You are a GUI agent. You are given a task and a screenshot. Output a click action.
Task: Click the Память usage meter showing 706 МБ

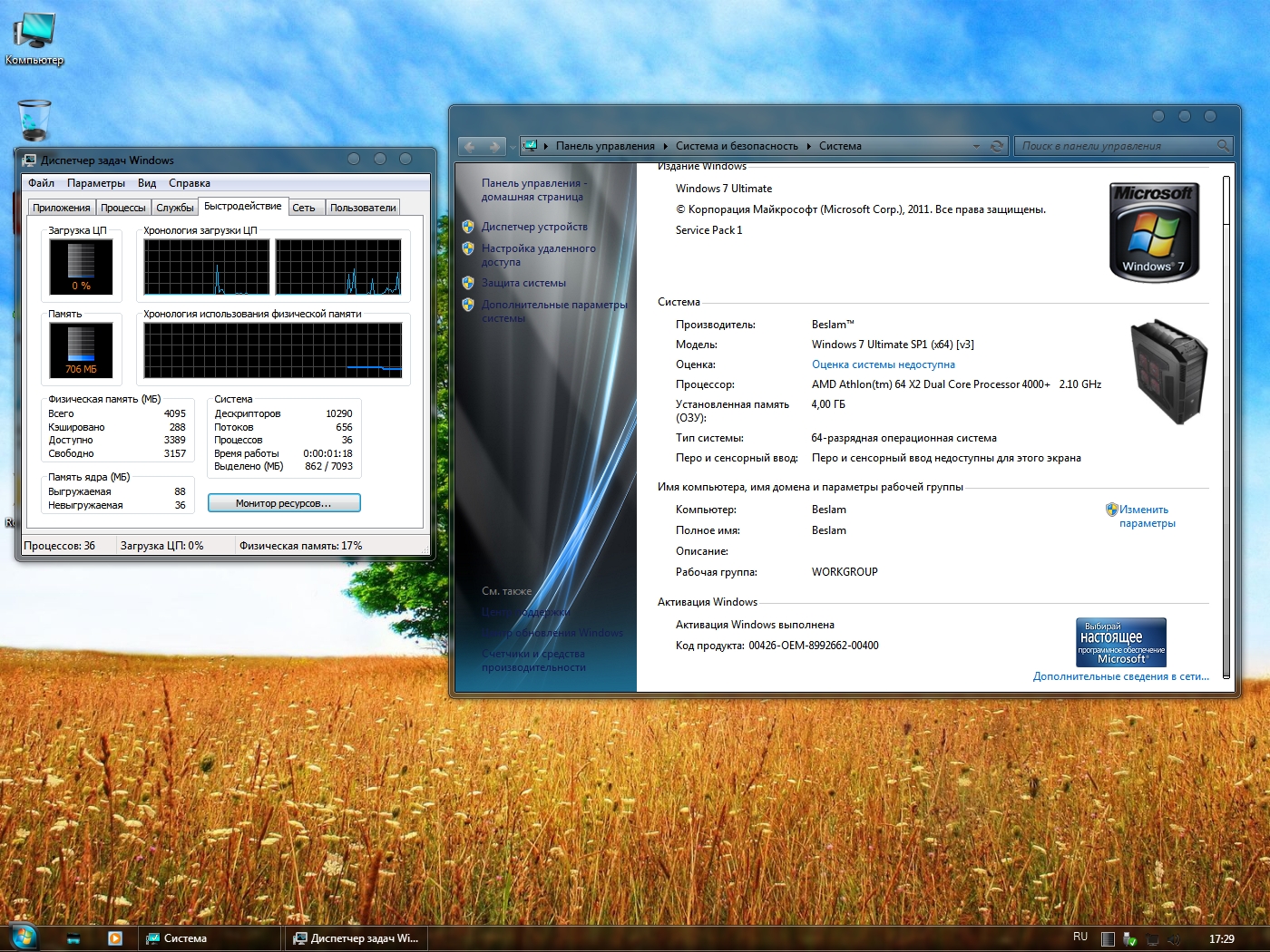pyautogui.click(x=81, y=350)
